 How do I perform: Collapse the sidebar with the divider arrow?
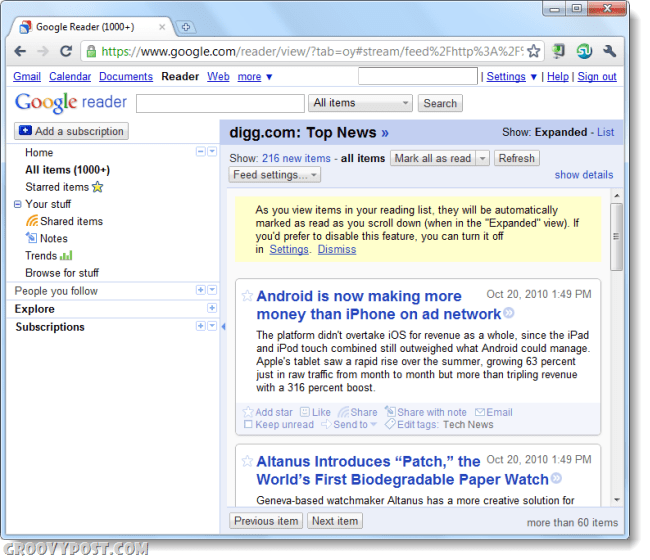(223, 327)
